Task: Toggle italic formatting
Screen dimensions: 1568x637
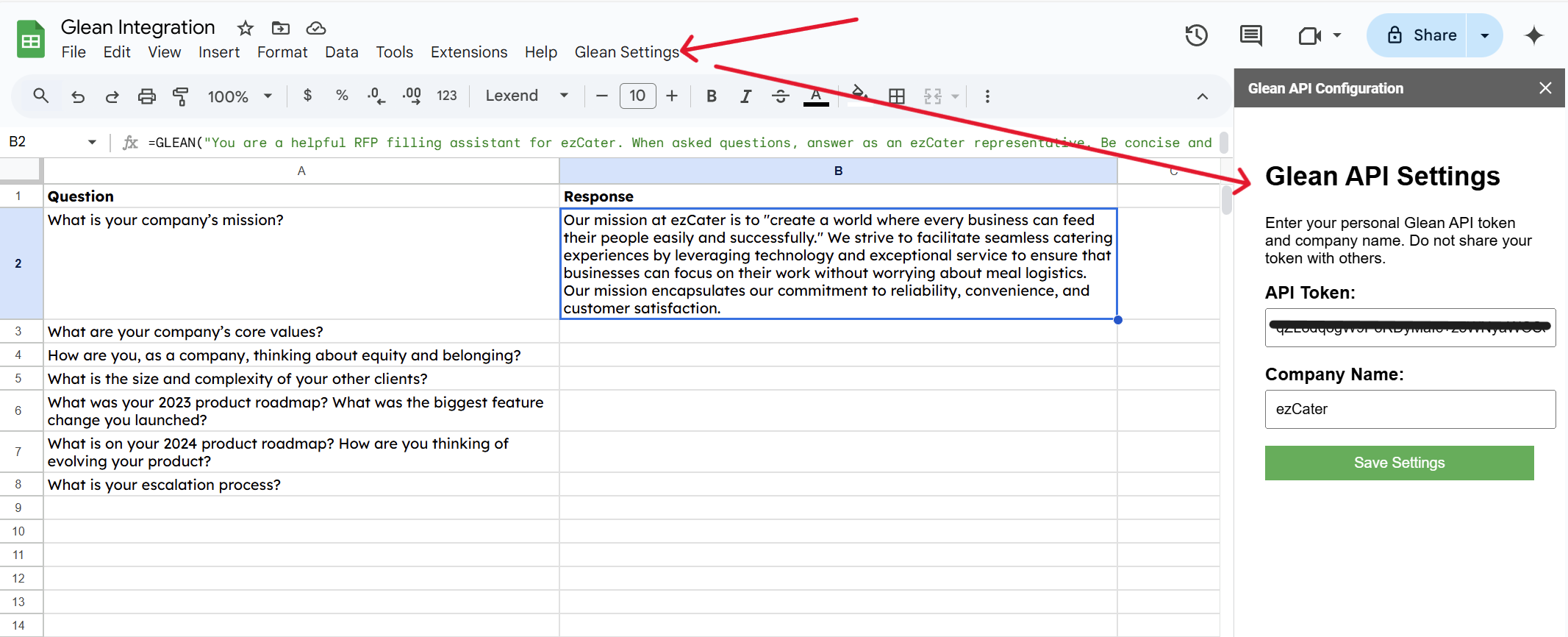Action: point(745,96)
